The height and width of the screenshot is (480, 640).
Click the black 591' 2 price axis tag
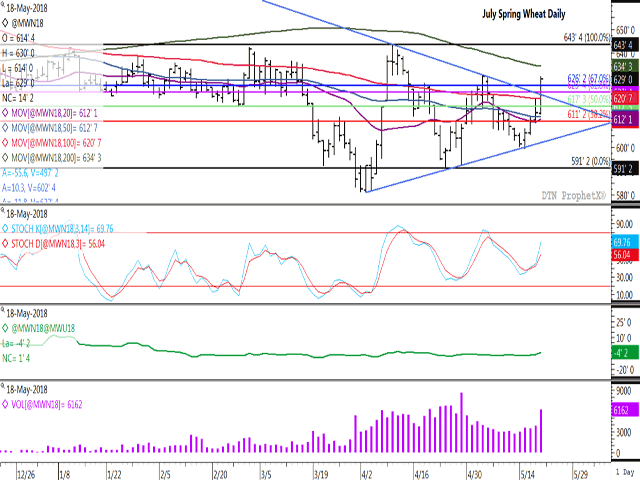click(625, 169)
